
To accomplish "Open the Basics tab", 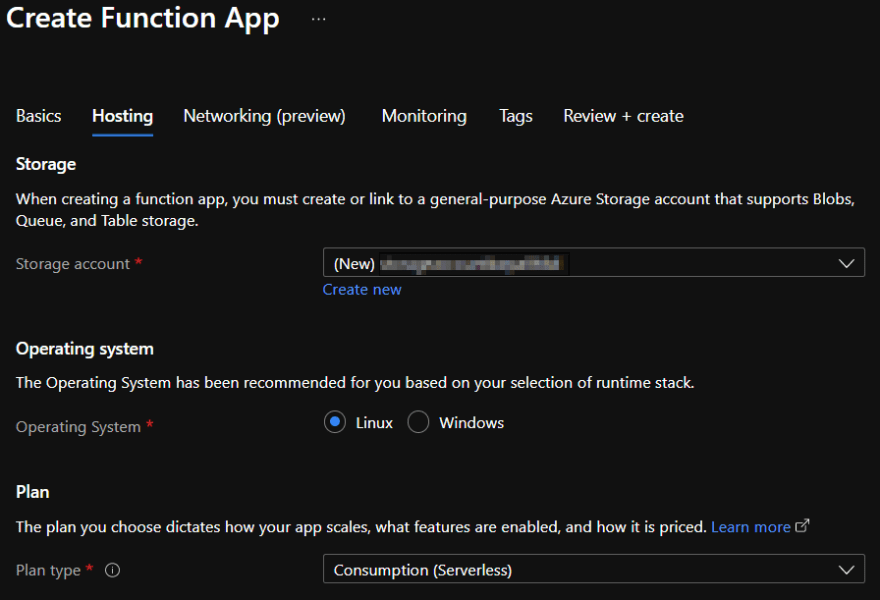I will point(39,116).
